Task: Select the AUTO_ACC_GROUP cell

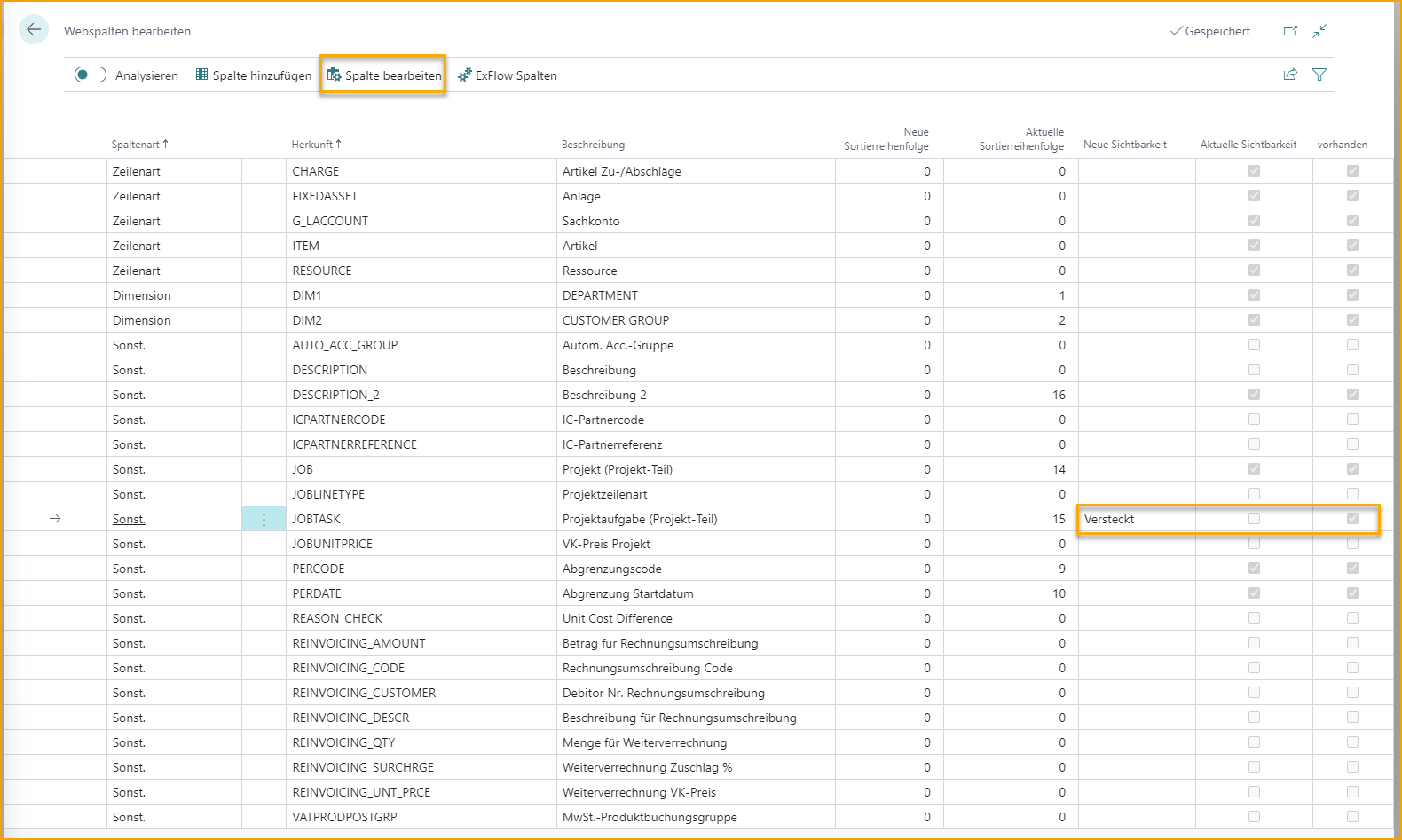Action: (421, 345)
